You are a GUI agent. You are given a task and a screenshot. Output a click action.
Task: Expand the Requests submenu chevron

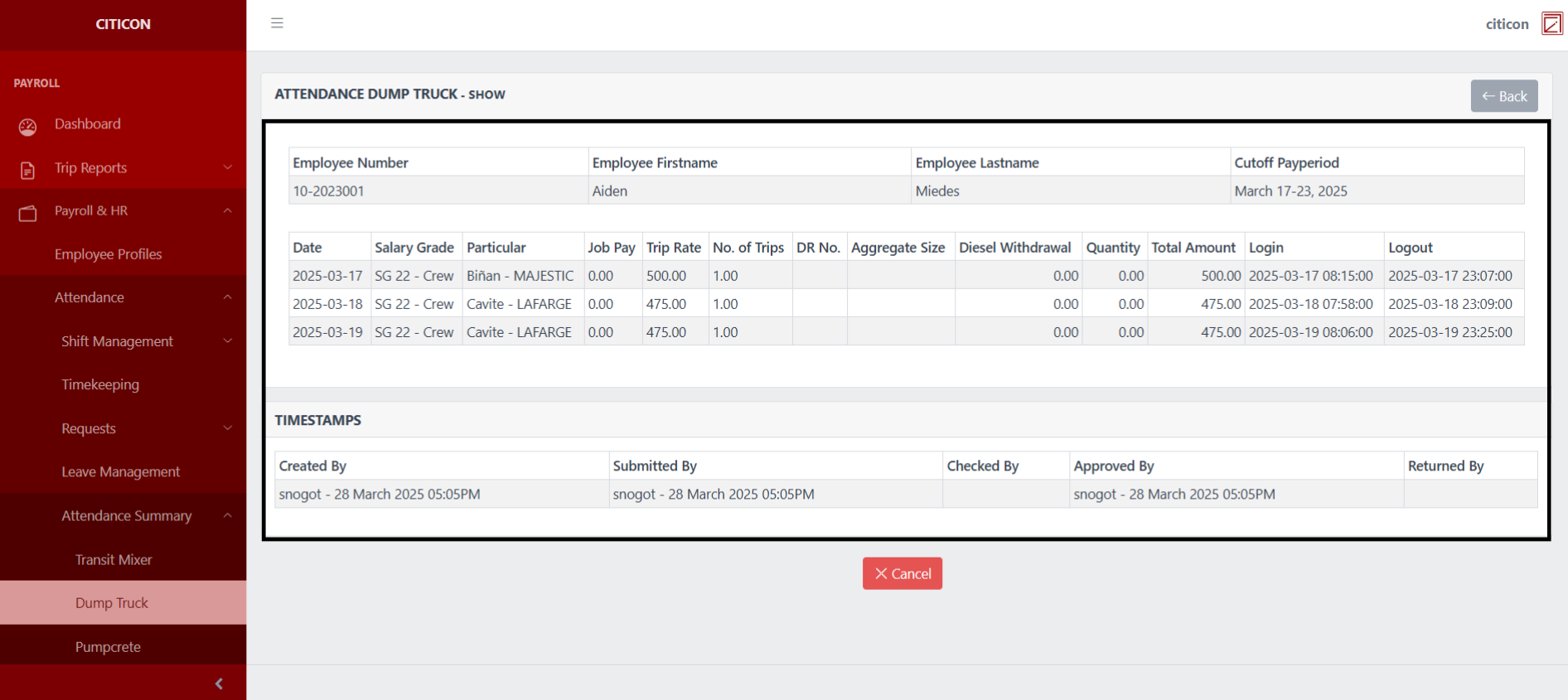tap(228, 428)
